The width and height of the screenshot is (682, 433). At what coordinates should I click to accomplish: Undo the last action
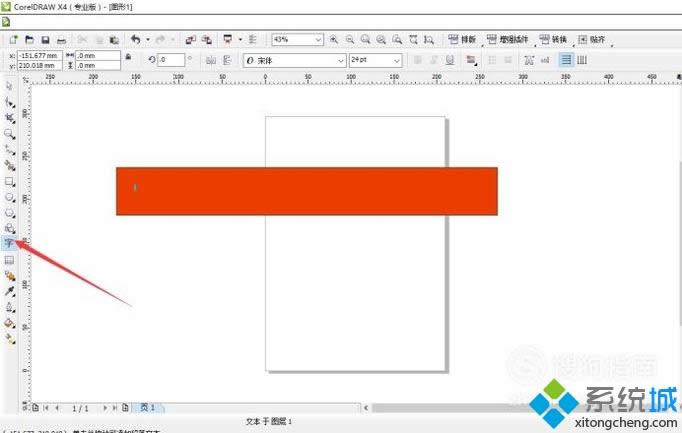136,40
